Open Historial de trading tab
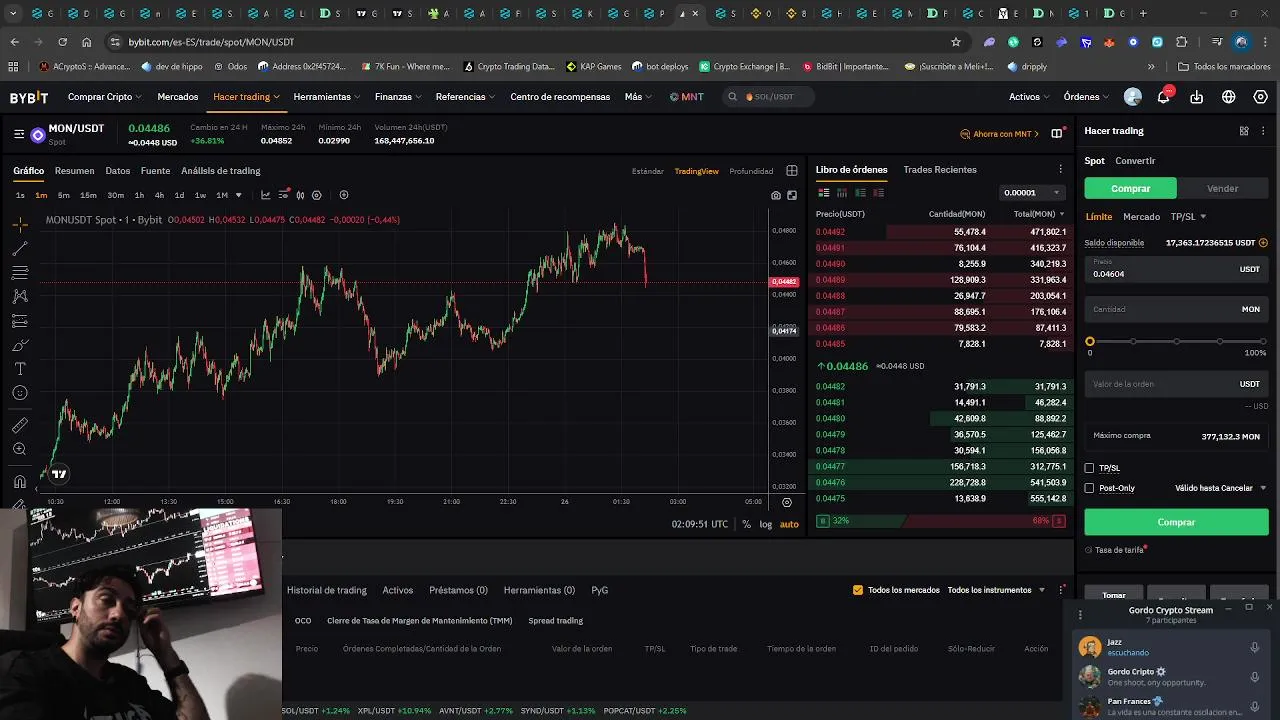 pos(327,590)
